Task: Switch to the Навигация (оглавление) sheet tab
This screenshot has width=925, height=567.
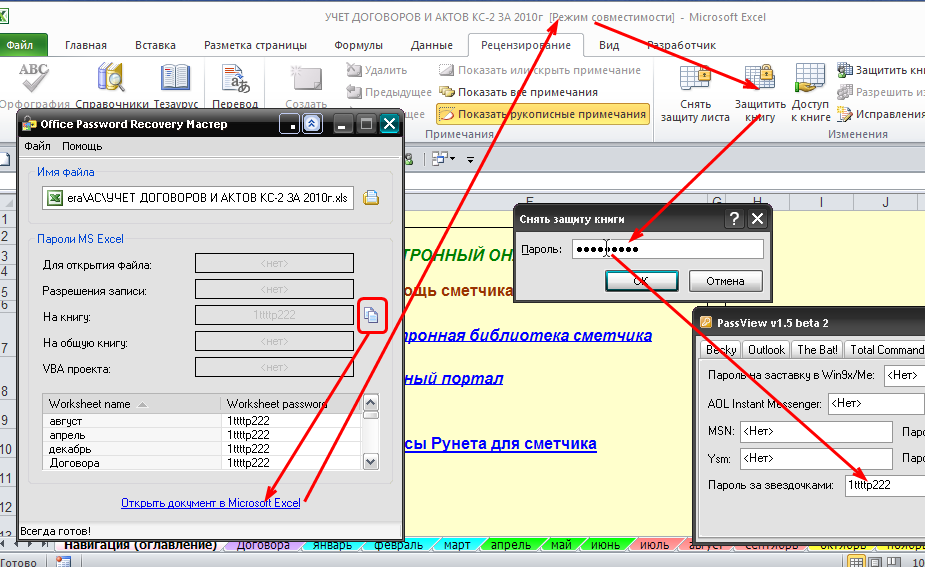Action: tap(140, 545)
